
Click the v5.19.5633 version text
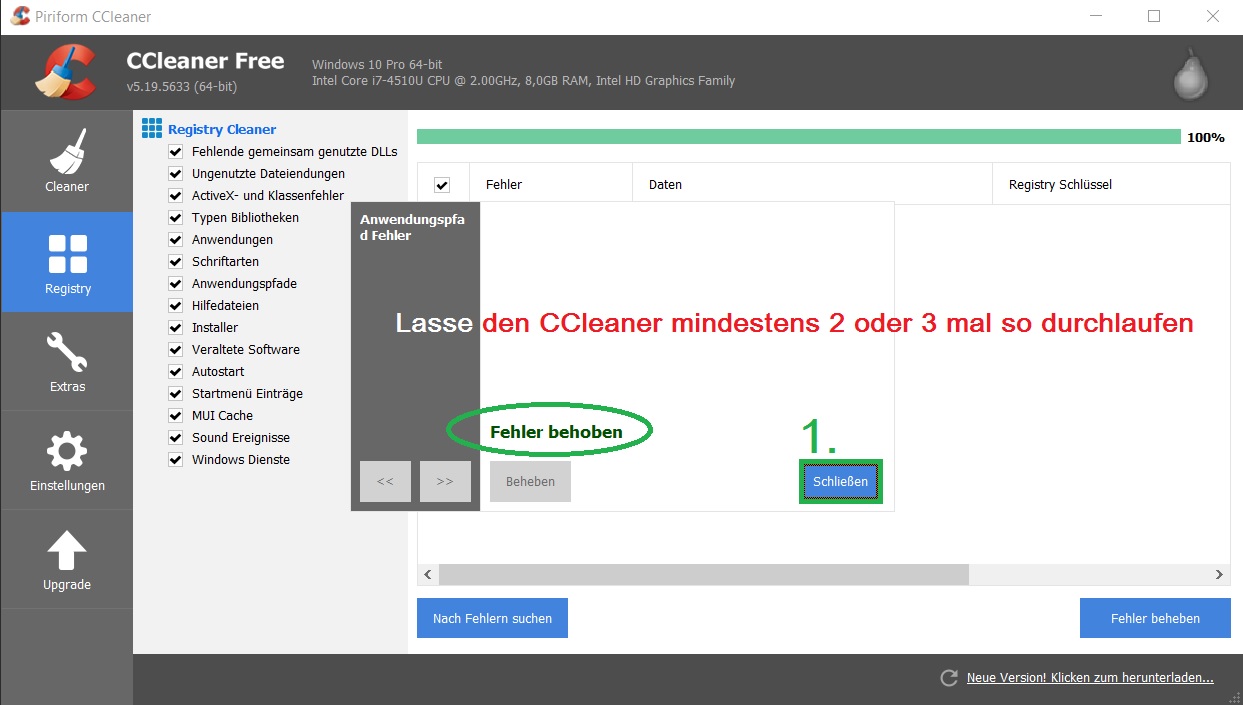tap(182, 87)
